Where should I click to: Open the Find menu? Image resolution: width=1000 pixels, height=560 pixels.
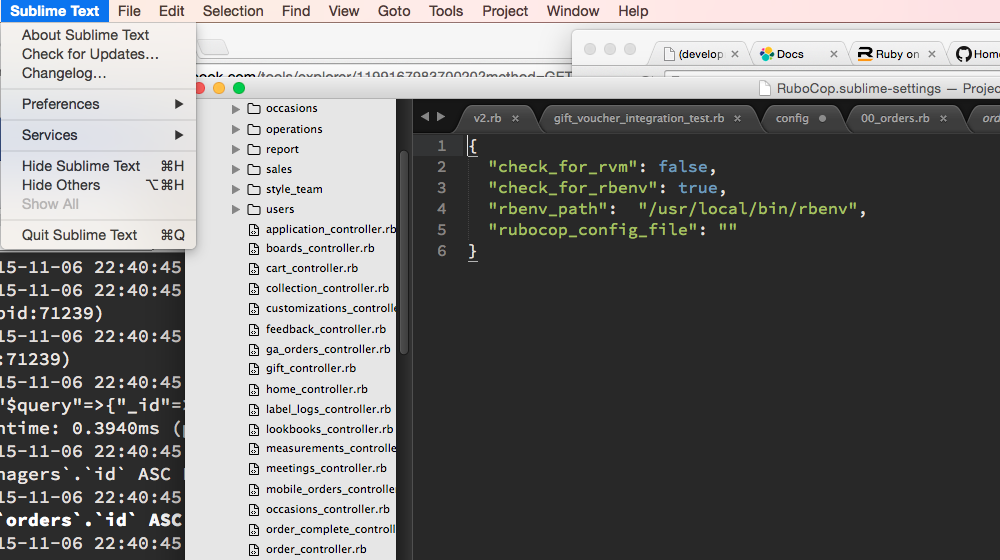pos(296,11)
